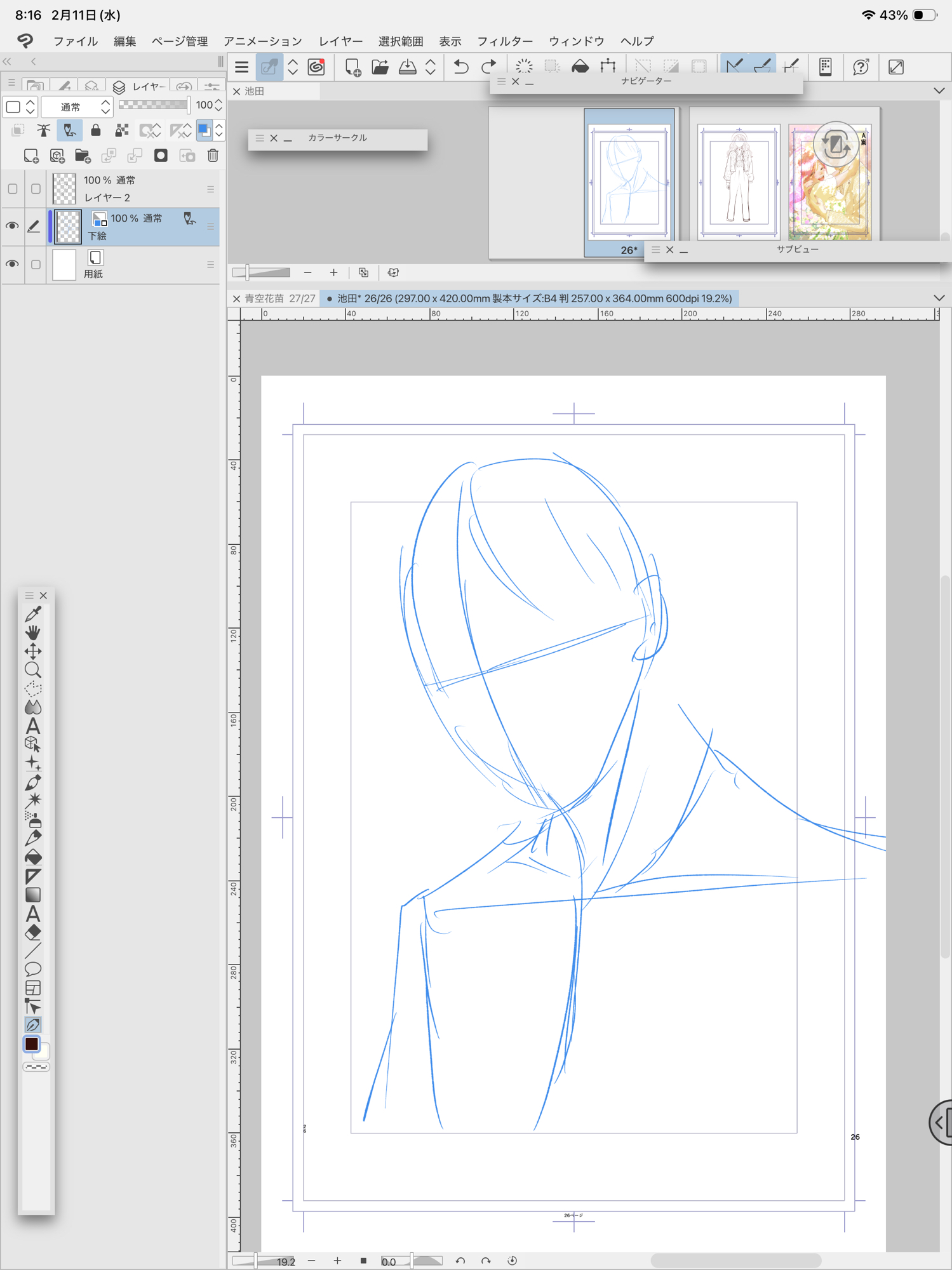Screen dimensions: 952x1270
Task: Expand the canvas tab list chevron
Action: [x=939, y=298]
